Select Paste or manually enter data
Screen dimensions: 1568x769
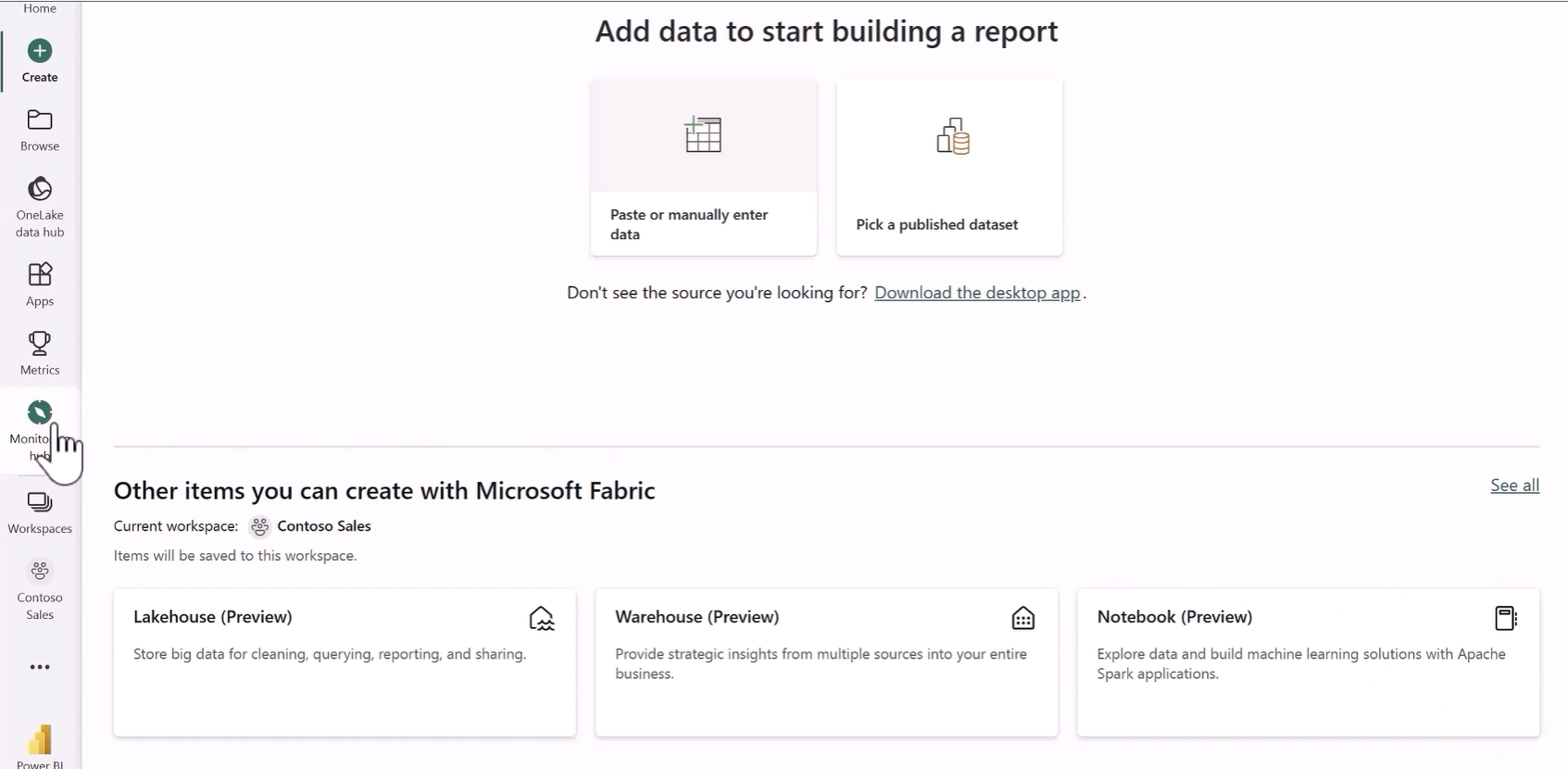(704, 168)
